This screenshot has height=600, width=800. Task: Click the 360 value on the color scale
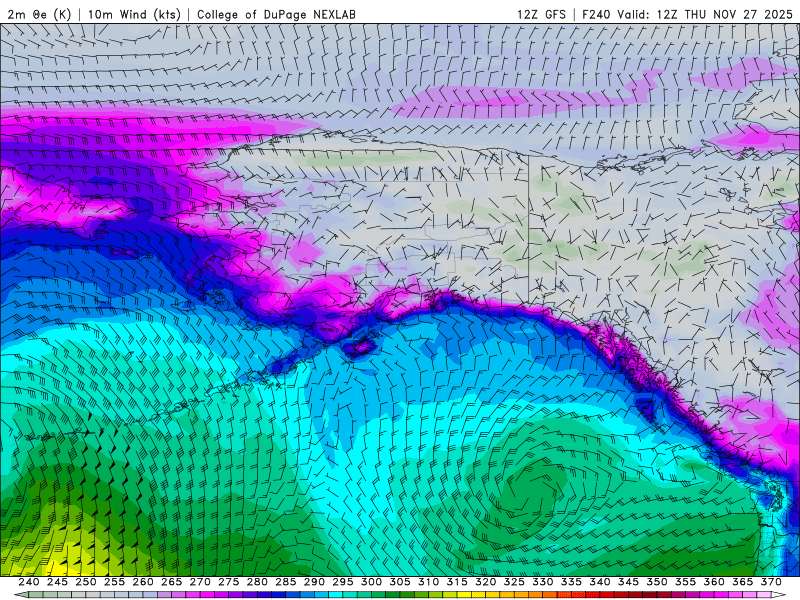(714, 582)
